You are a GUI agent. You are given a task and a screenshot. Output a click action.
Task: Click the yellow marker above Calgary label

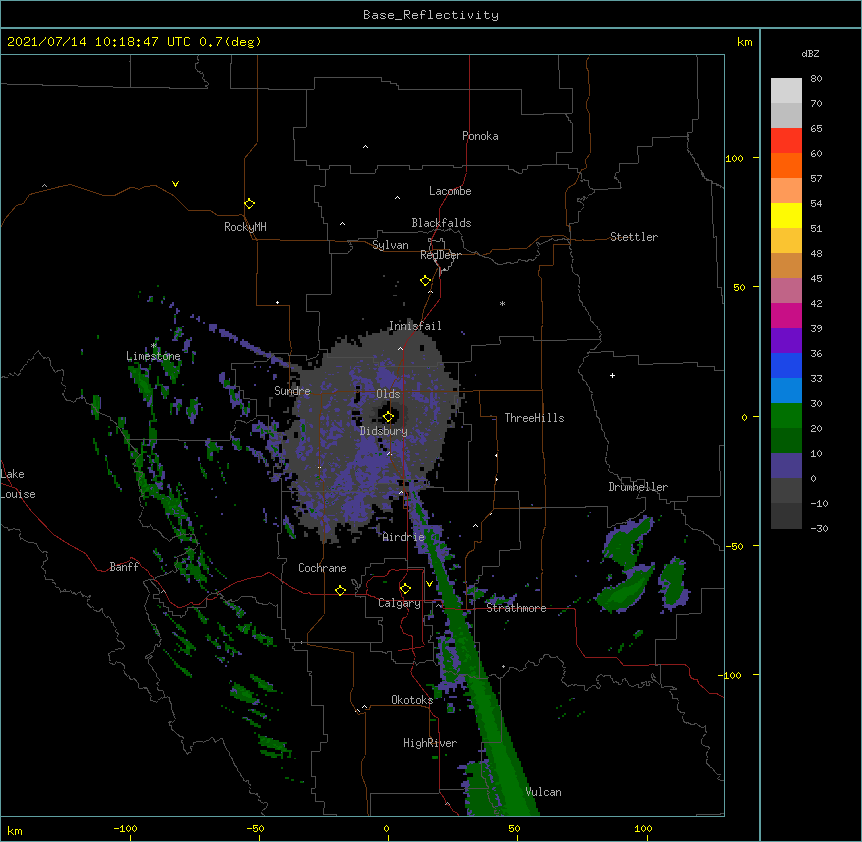click(x=405, y=589)
